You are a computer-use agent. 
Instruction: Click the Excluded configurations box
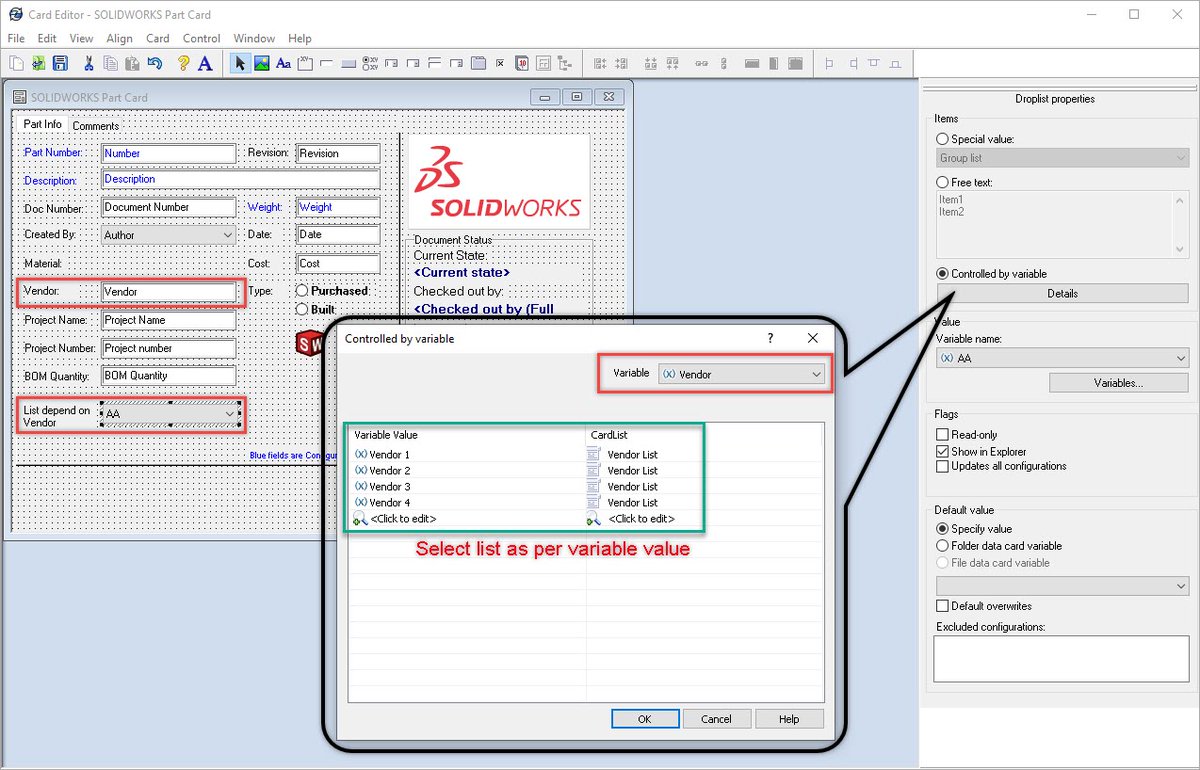click(1061, 659)
